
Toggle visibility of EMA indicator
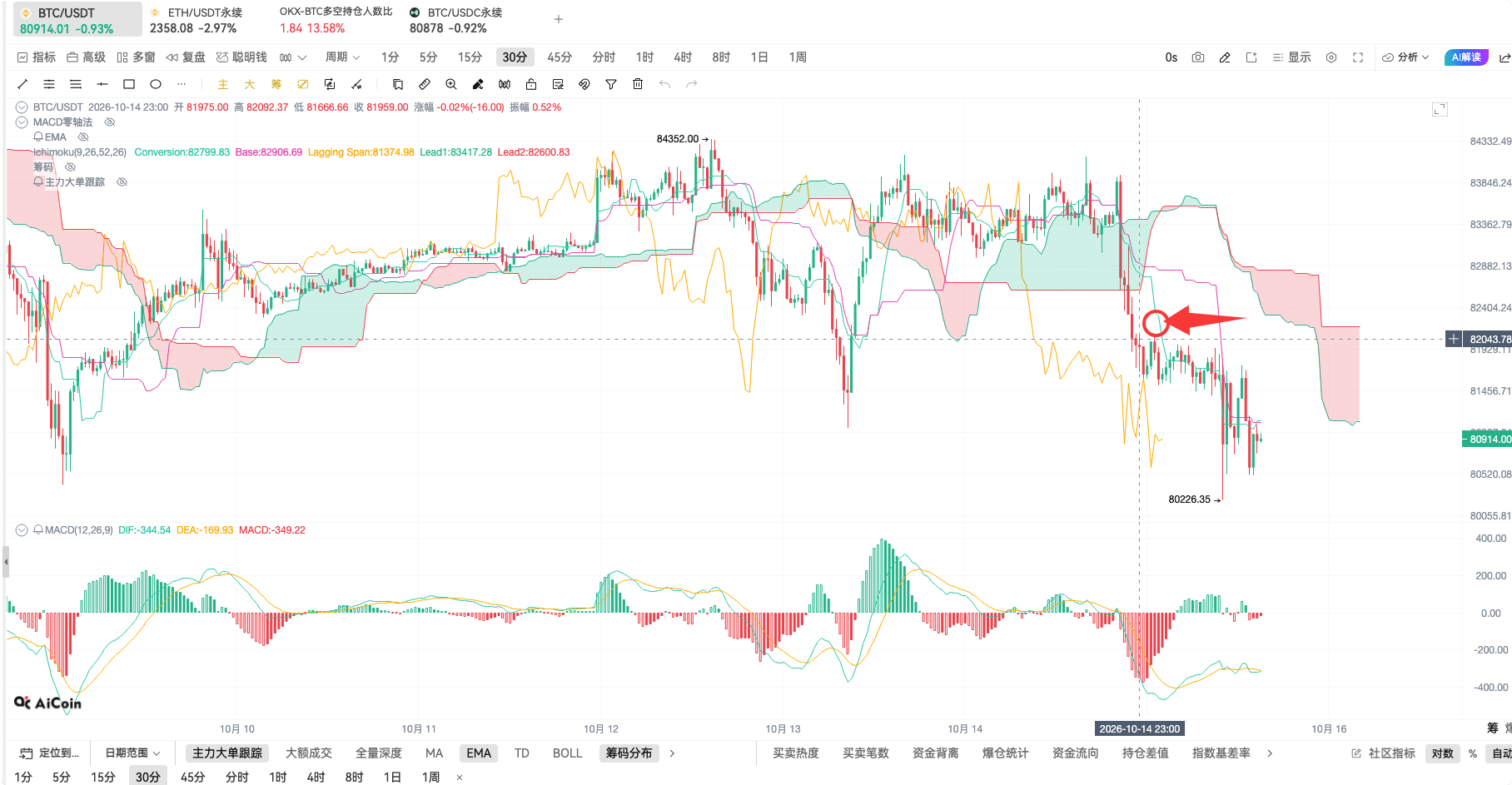click(83, 137)
